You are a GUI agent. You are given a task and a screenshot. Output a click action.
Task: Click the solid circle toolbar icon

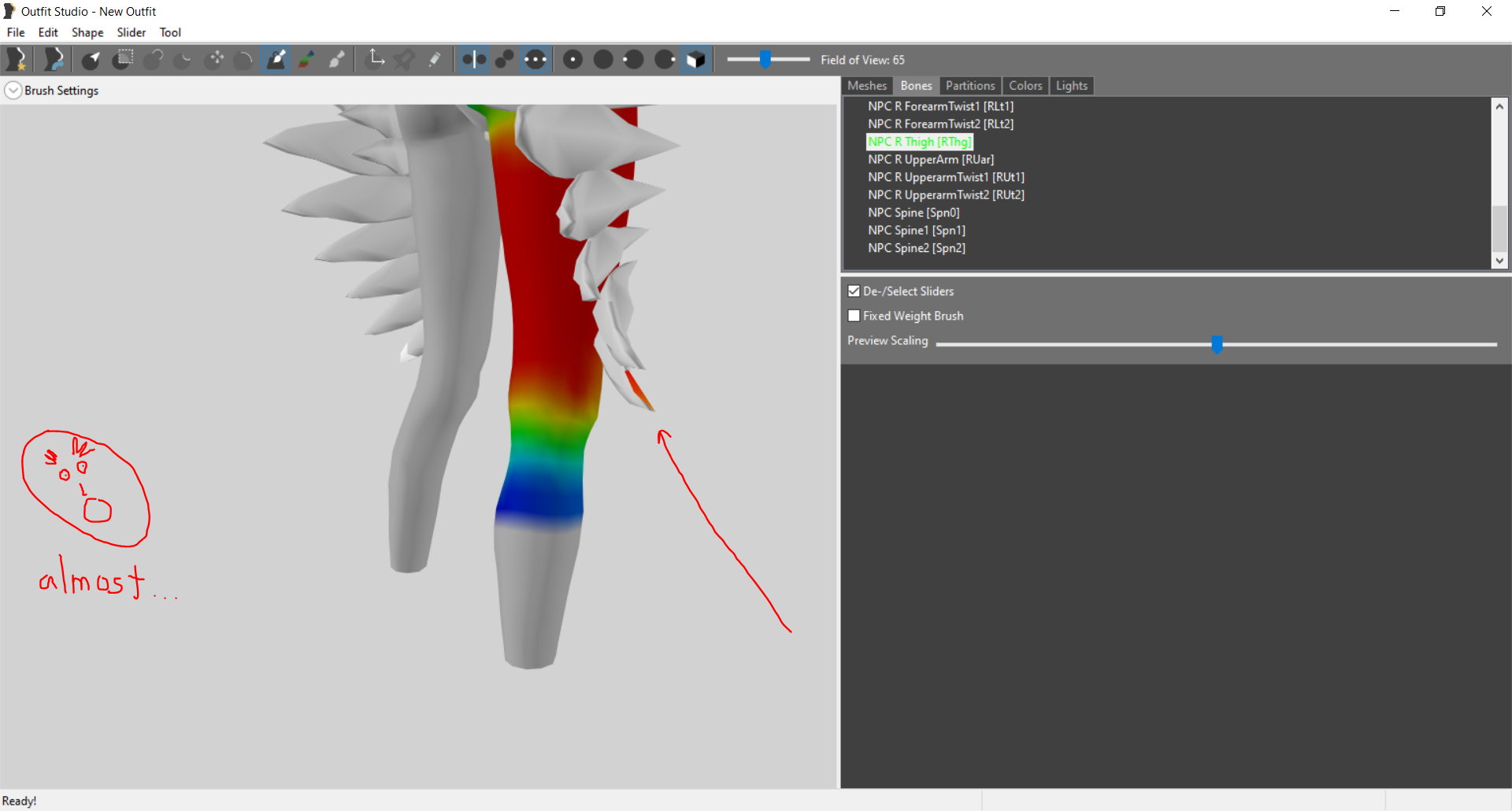[603, 59]
